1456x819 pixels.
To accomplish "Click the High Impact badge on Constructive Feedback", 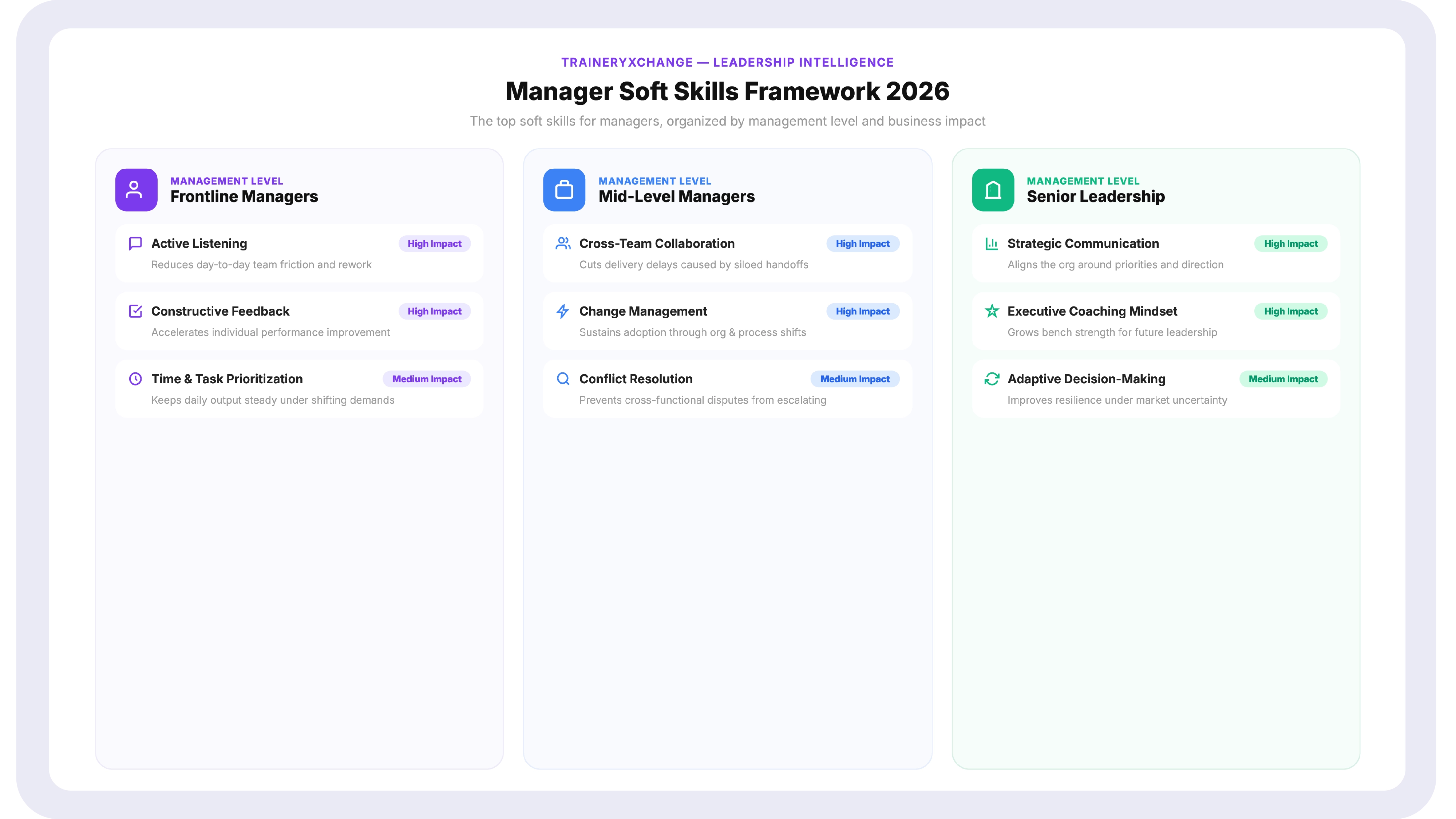I will pos(435,312).
